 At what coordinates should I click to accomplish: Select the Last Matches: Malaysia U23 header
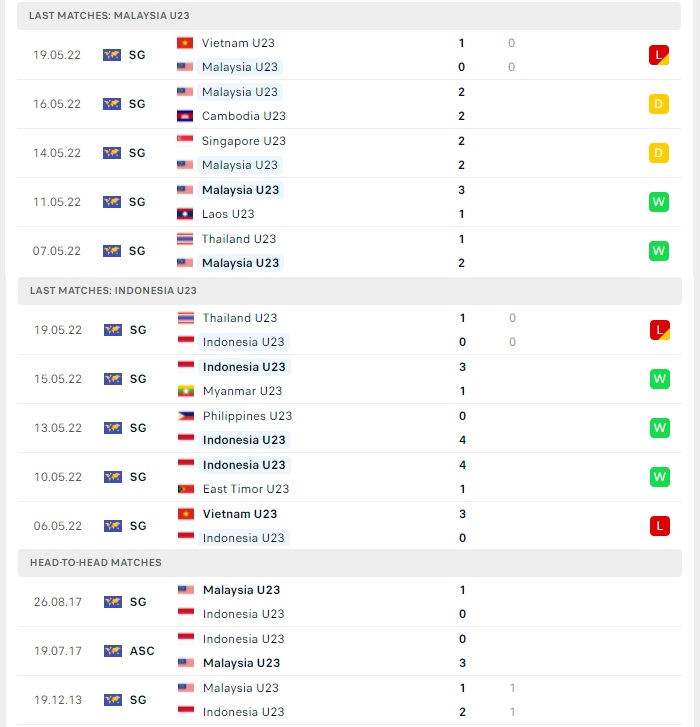(349, 16)
